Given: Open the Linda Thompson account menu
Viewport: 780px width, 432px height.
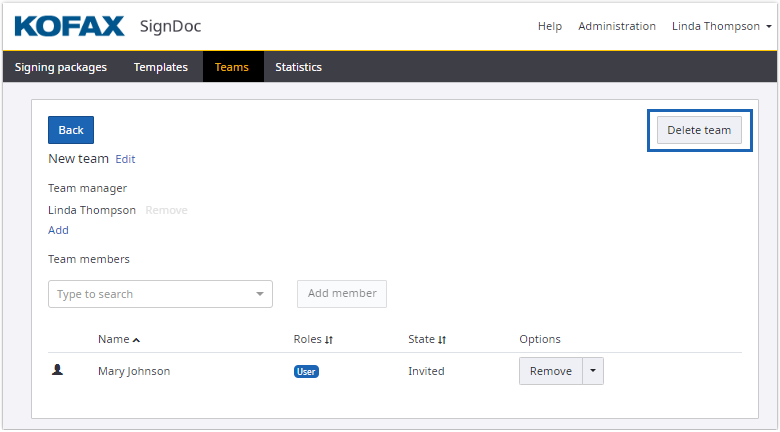Looking at the screenshot, I should (x=721, y=26).
